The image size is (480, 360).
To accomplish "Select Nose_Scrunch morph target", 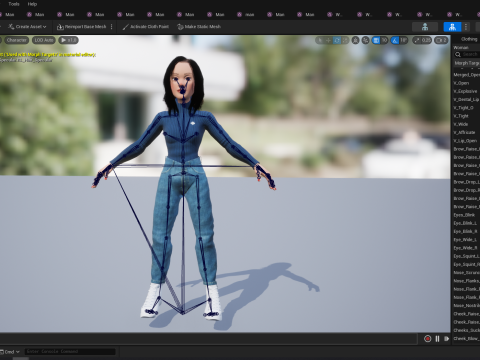I will (466, 273).
